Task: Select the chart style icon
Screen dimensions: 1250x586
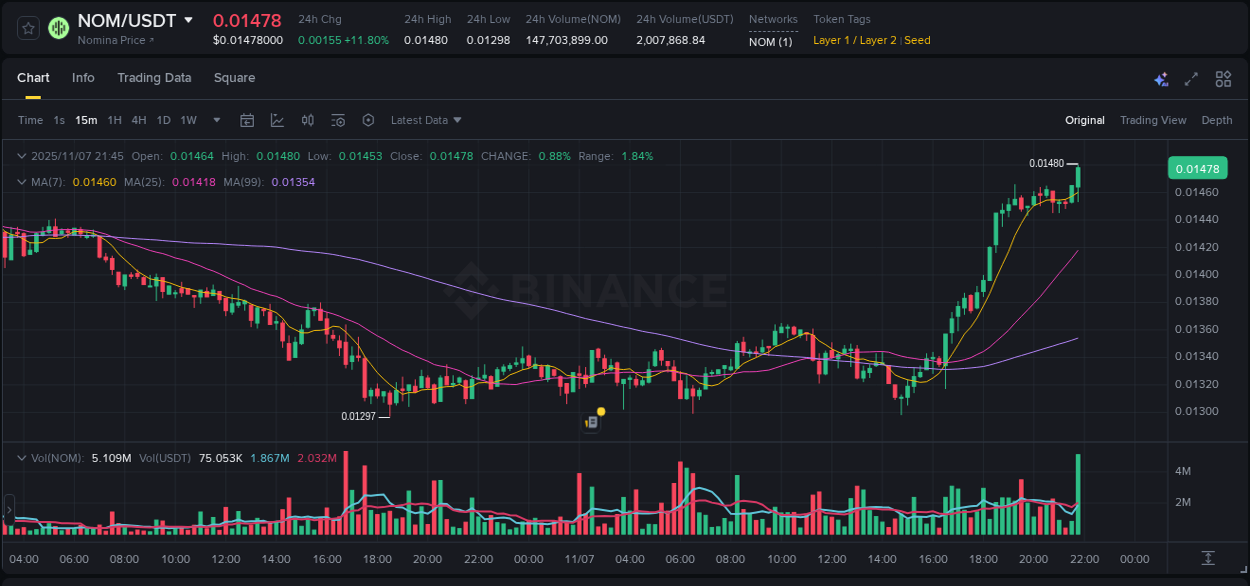Action: (x=277, y=120)
